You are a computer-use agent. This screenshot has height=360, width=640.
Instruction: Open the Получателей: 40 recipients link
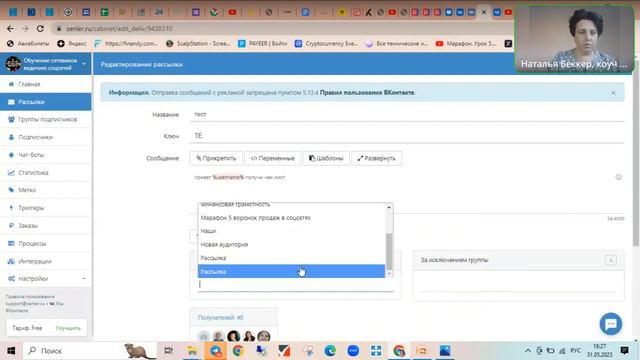[x=220, y=318]
